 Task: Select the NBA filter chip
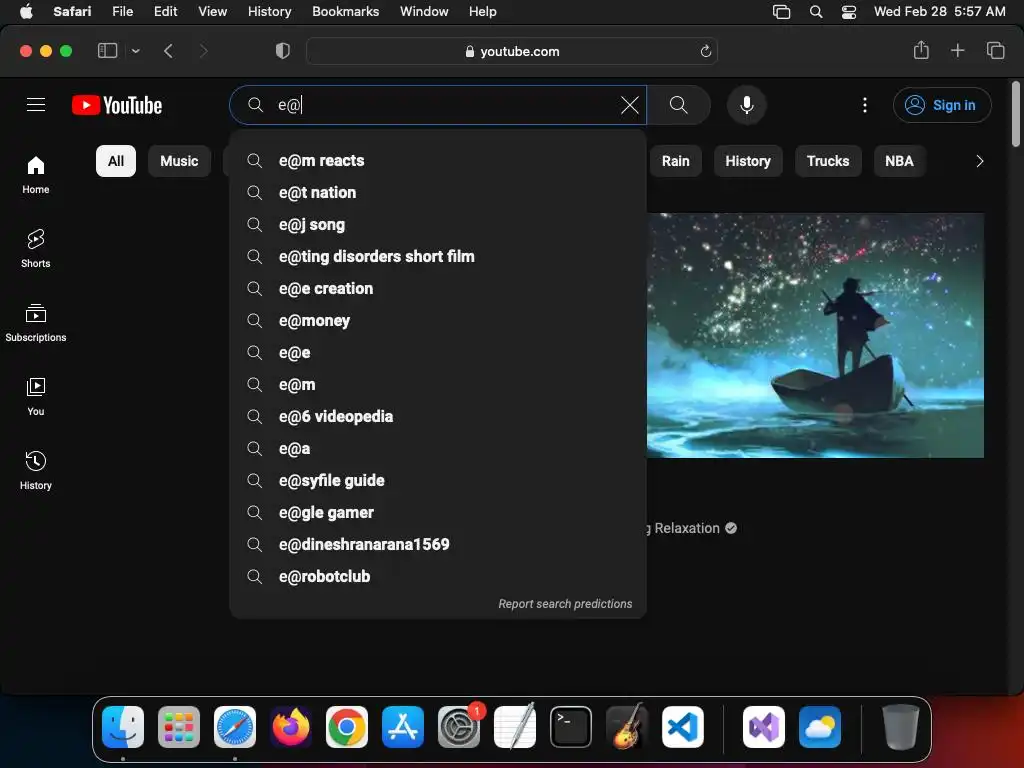click(899, 161)
